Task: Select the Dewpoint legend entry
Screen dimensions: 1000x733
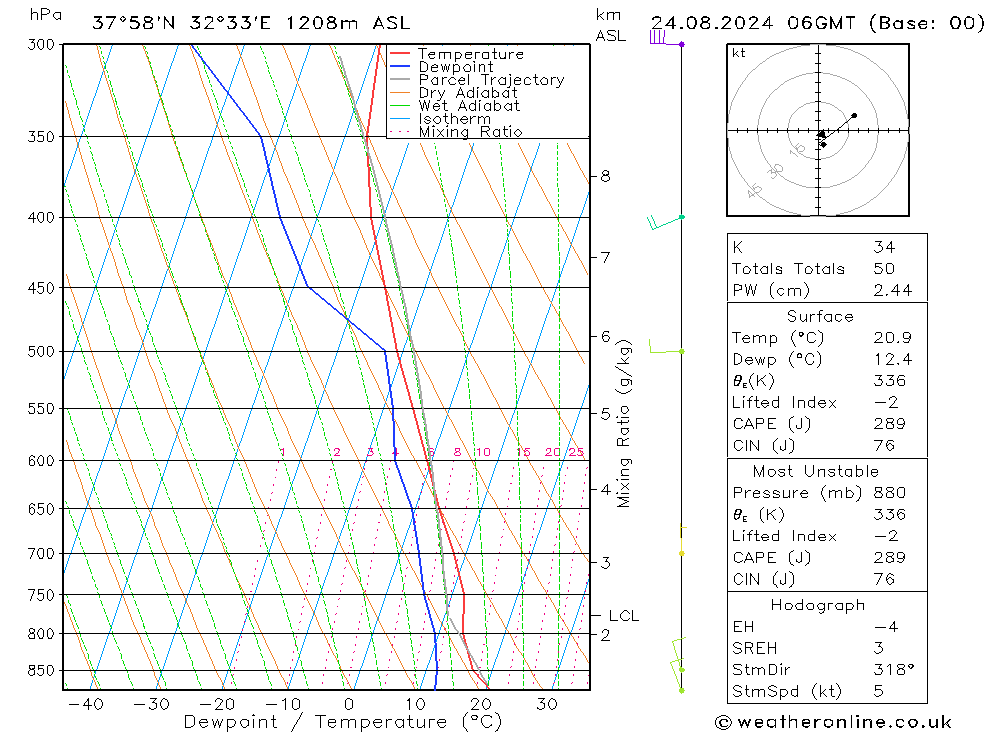Action: pos(455,67)
